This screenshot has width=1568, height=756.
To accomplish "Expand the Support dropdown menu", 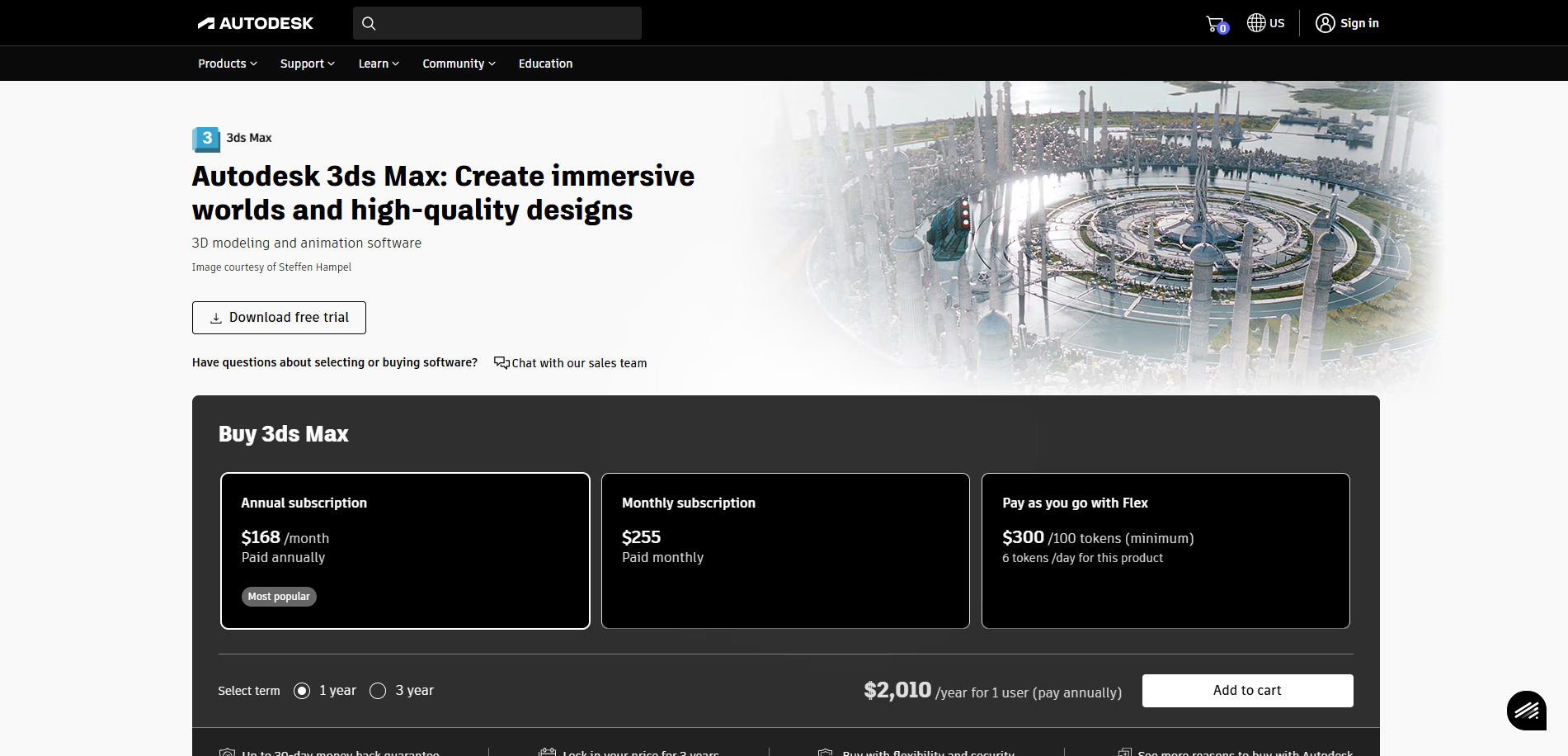I will (307, 64).
